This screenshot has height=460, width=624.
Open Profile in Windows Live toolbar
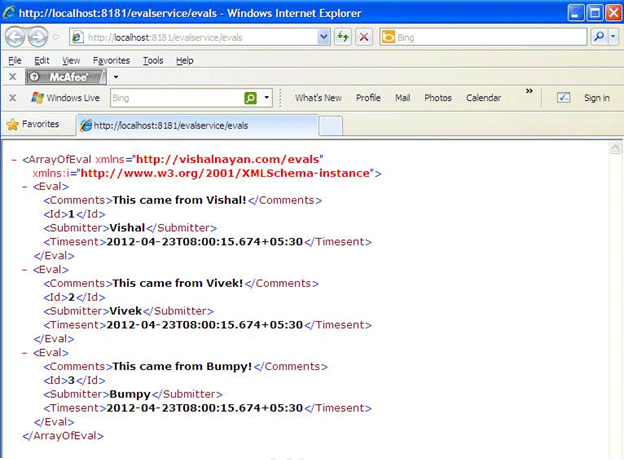pyautogui.click(x=368, y=98)
